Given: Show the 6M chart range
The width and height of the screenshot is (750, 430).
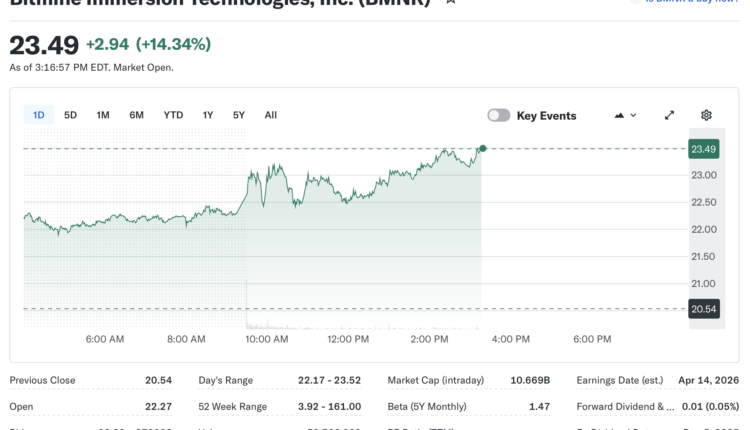Looking at the screenshot, I should tap(136, 115).
